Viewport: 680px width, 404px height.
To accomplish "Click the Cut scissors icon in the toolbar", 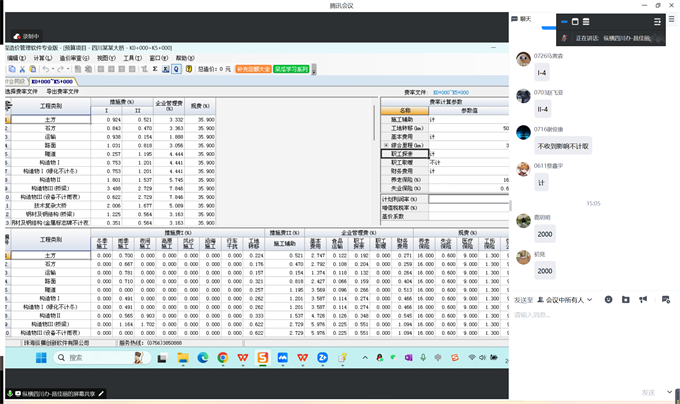I will 22,69.
